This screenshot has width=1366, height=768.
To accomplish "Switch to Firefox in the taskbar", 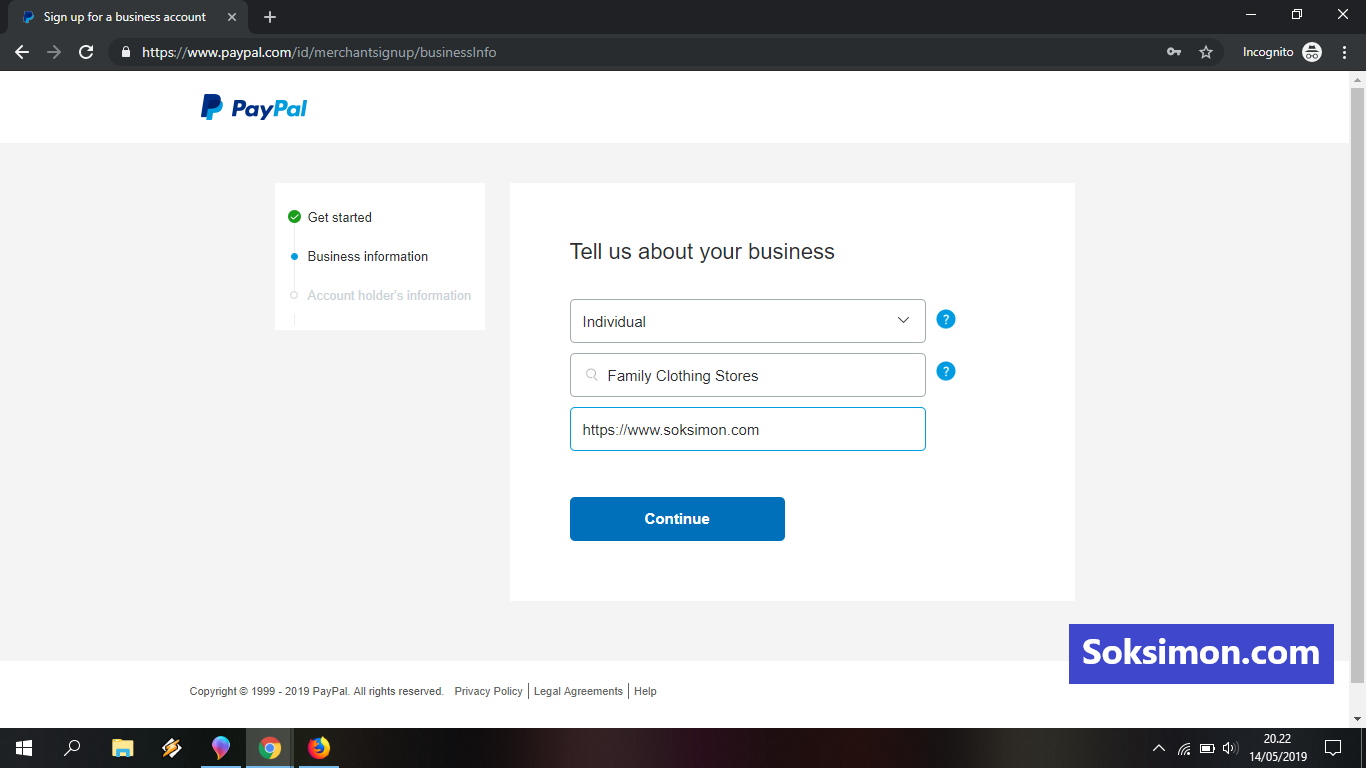I will point(319,748).
